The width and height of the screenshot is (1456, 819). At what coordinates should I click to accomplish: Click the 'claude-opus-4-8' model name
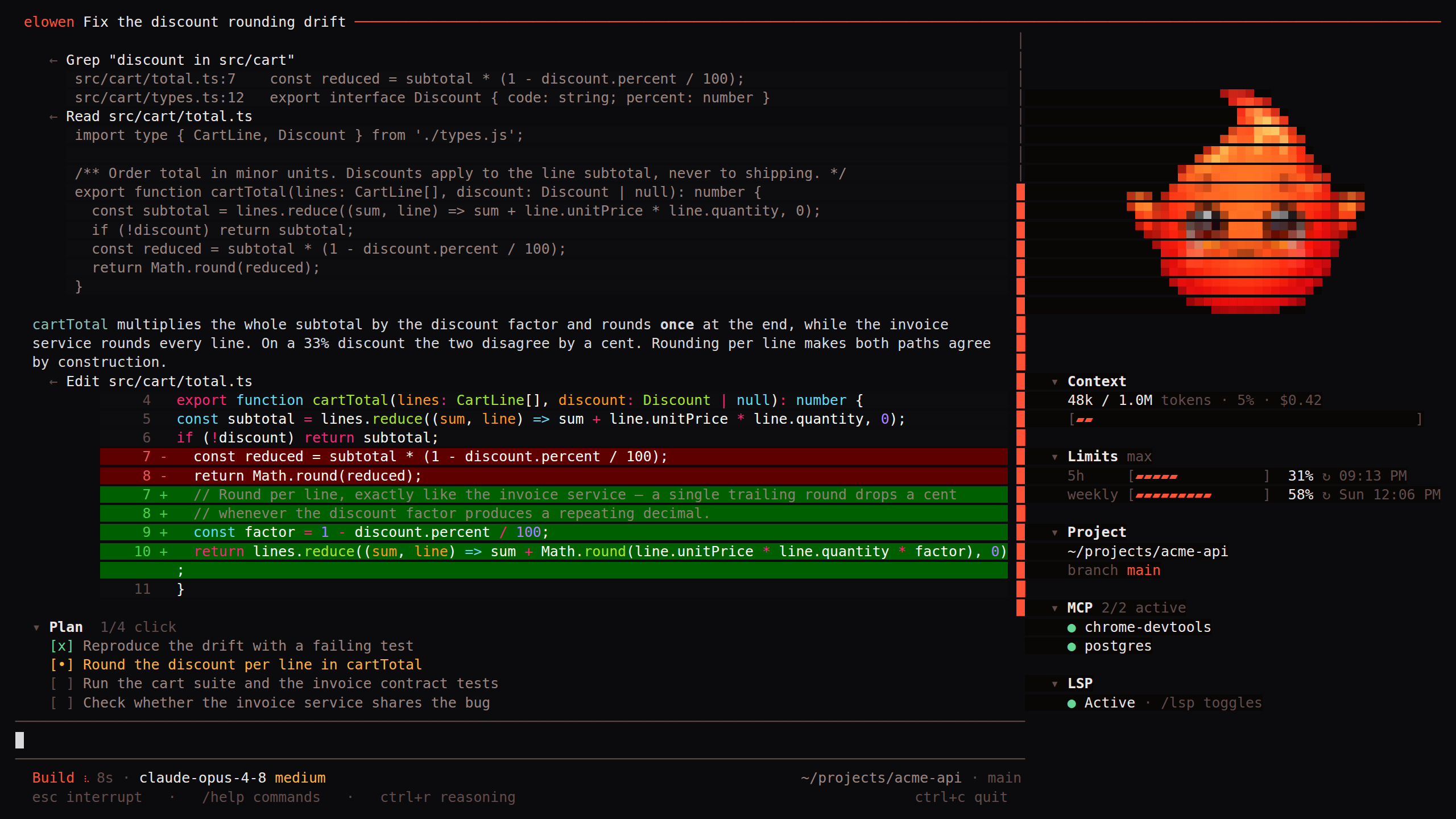[202, 778]
